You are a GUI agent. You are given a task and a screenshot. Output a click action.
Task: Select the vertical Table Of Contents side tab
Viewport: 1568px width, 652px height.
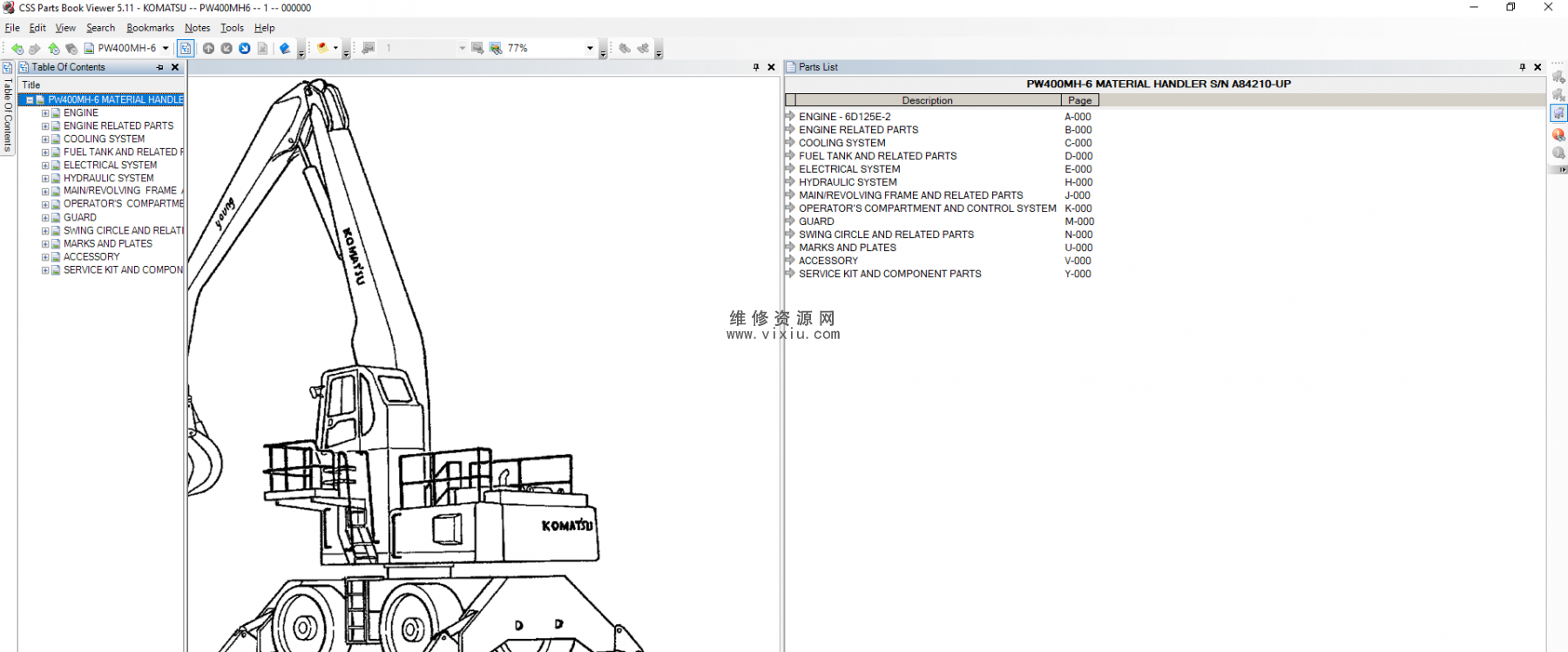7,109
